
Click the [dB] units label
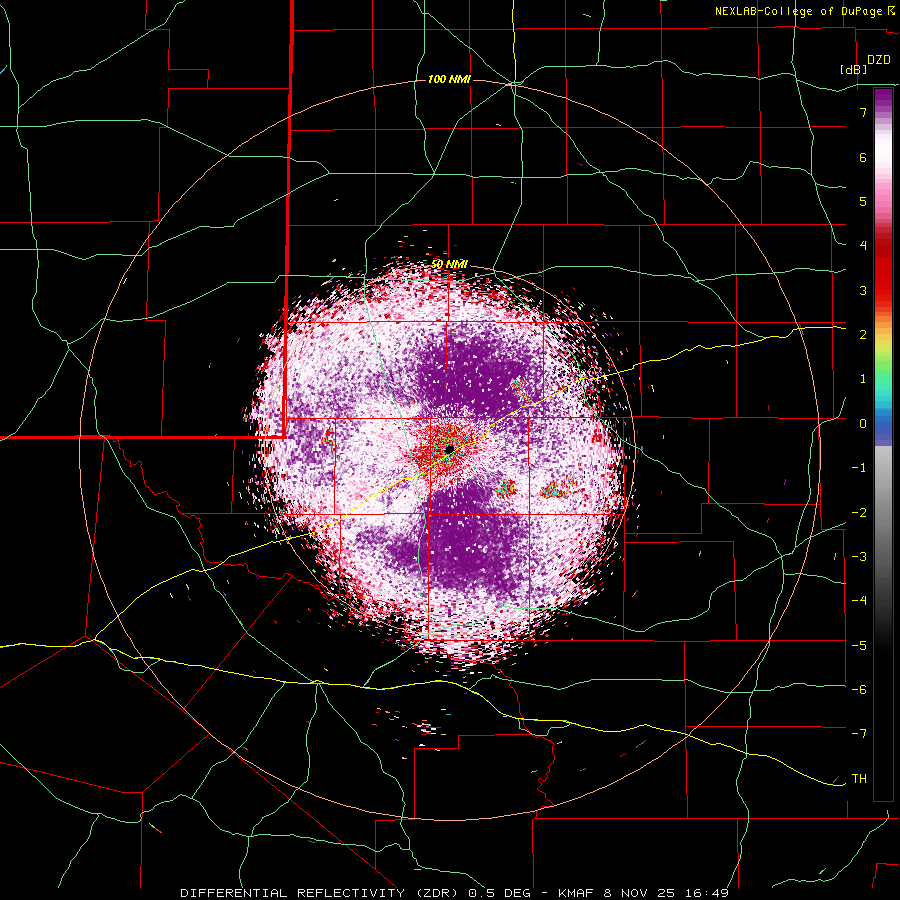click(x=854, y=70)
